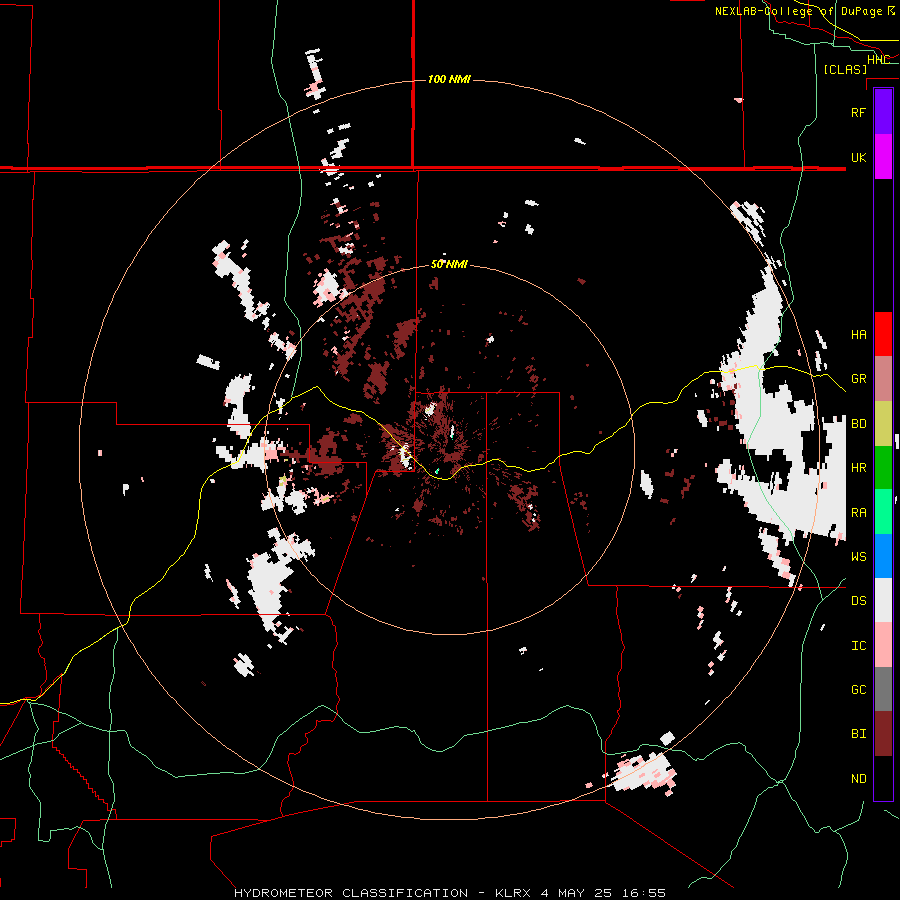Click the IC legend label

coord(859,645)
